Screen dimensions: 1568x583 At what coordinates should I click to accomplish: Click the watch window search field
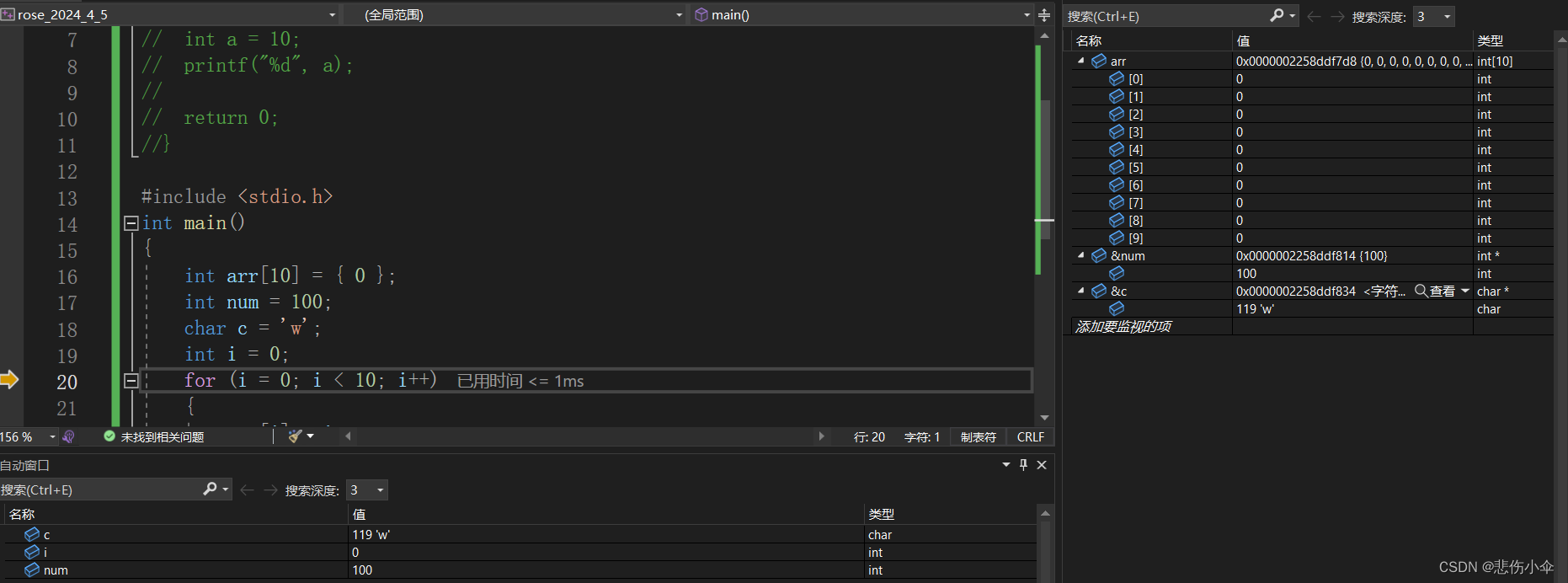(1166, 16)
